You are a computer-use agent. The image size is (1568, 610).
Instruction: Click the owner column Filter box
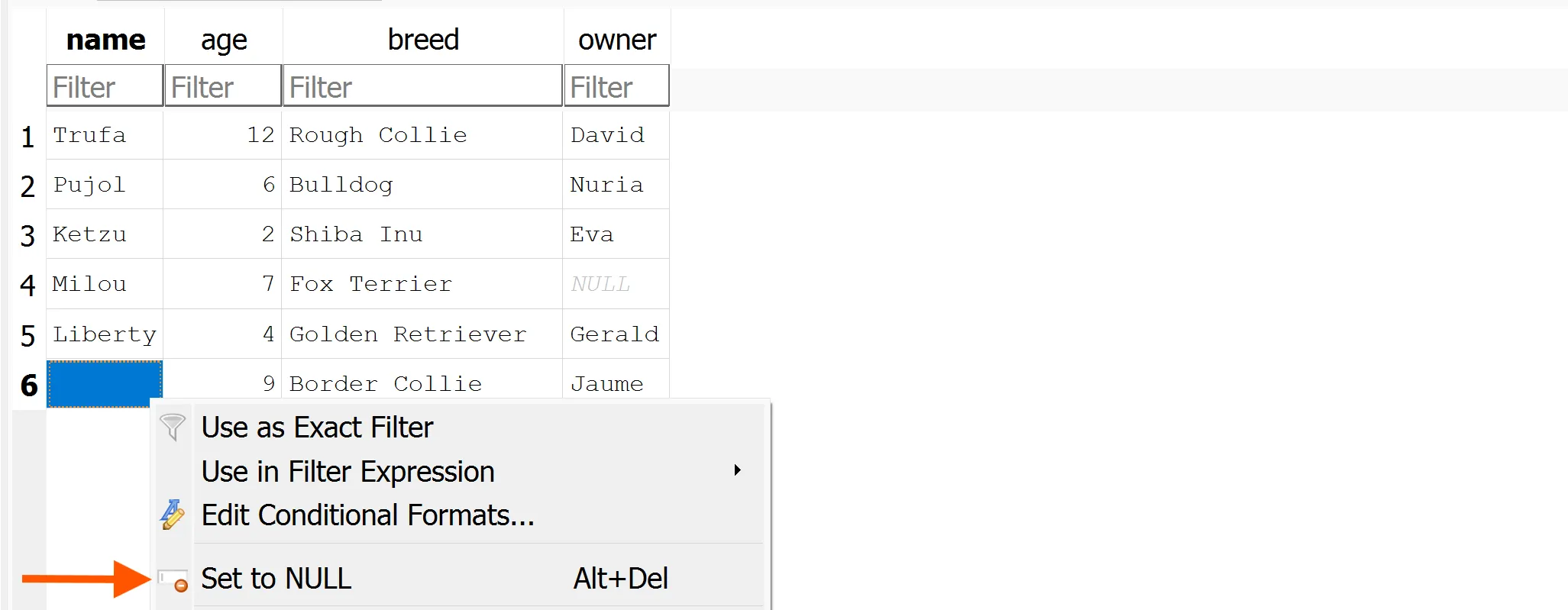tap(616, 86)
